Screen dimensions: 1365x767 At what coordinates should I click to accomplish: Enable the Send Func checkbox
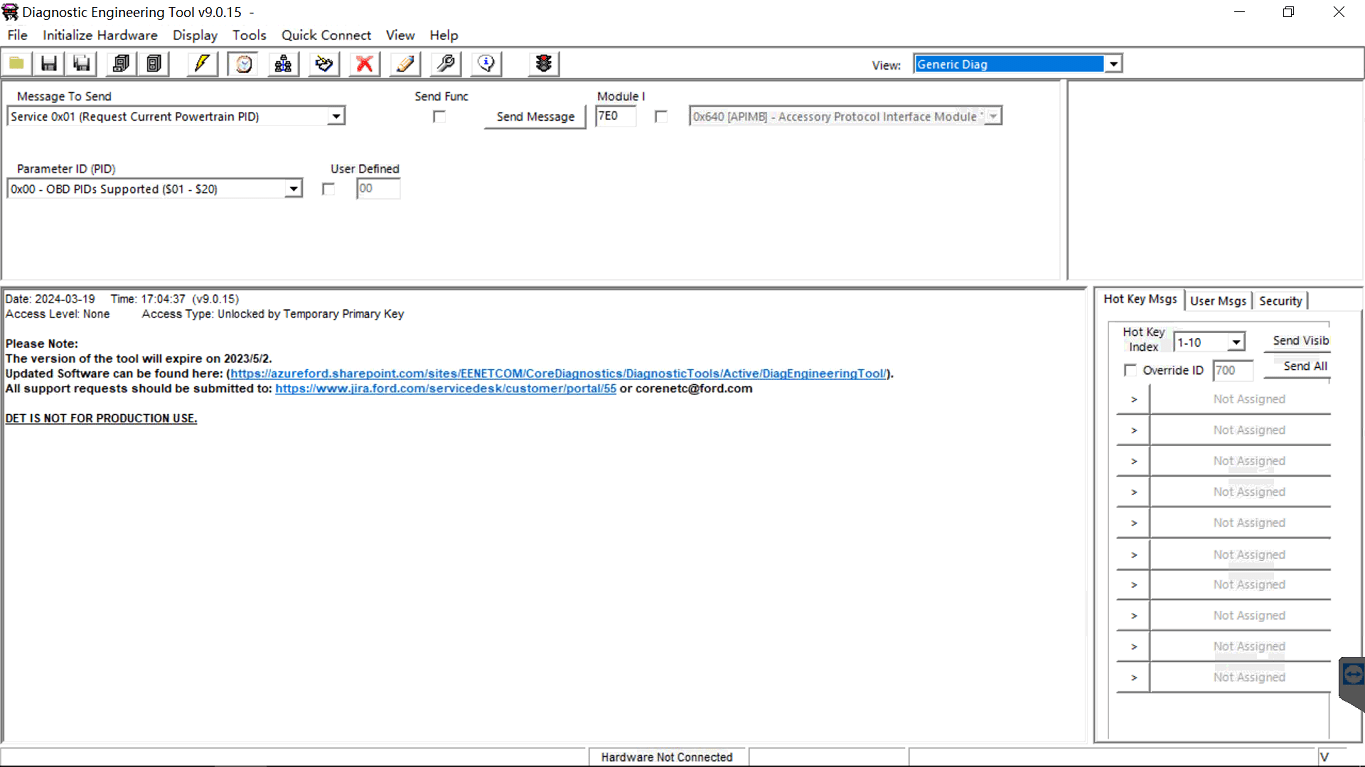[439, 117]
